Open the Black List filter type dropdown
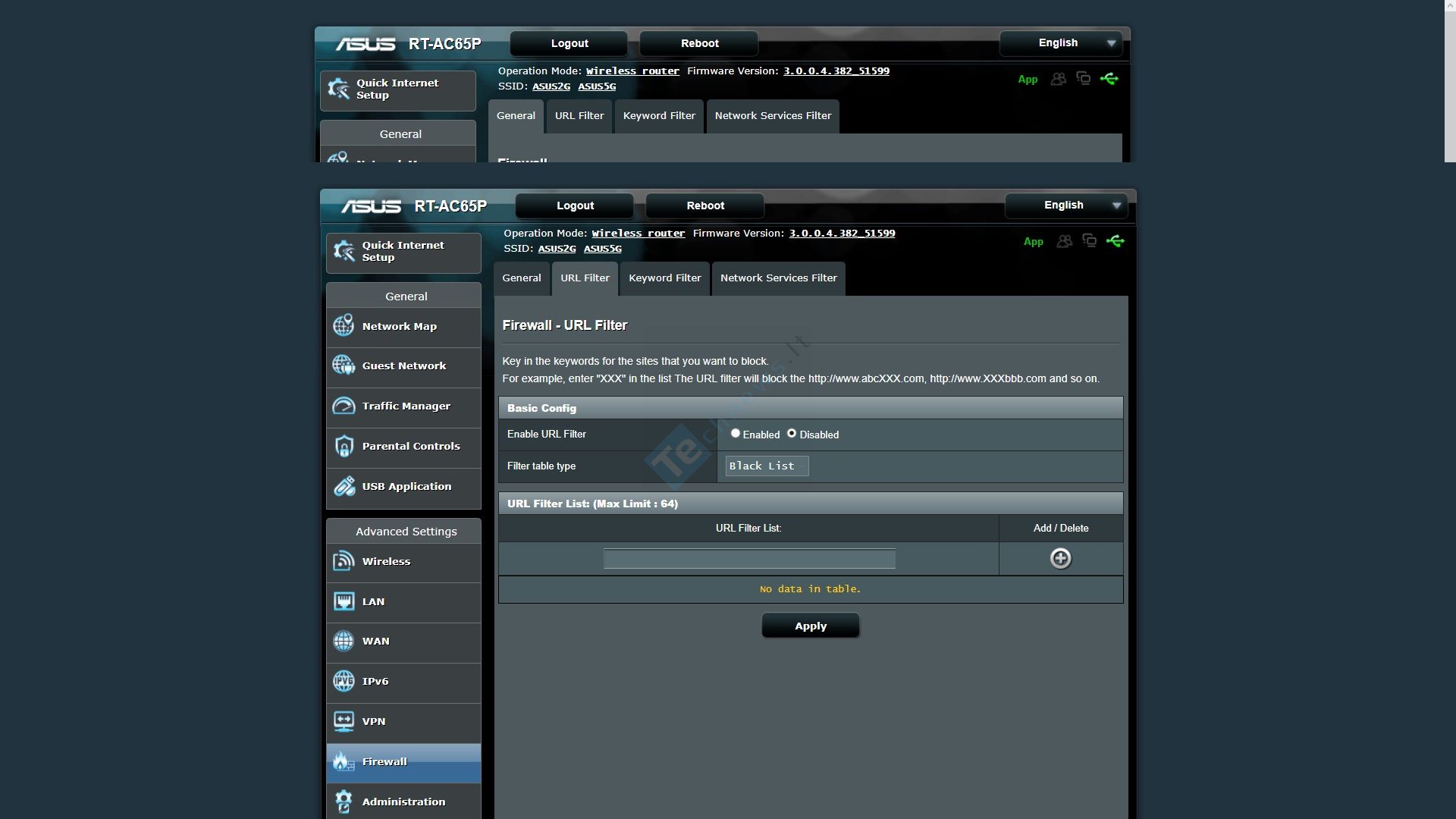 pyautogui.click(x=767, y=466)
